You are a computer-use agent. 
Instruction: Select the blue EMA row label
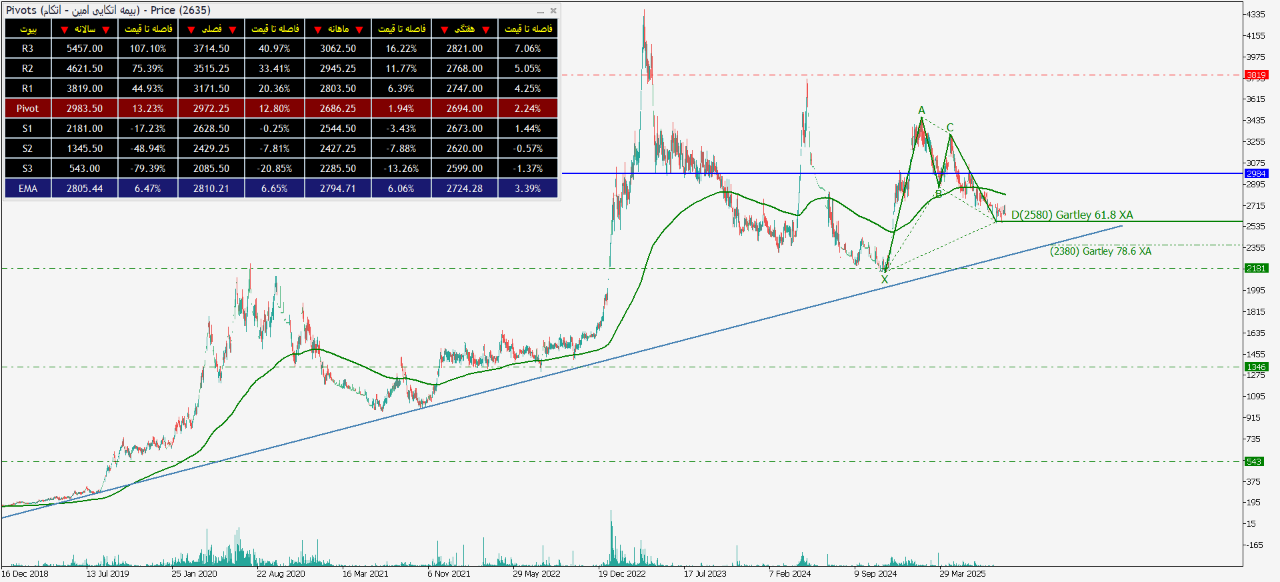(27, 186)
